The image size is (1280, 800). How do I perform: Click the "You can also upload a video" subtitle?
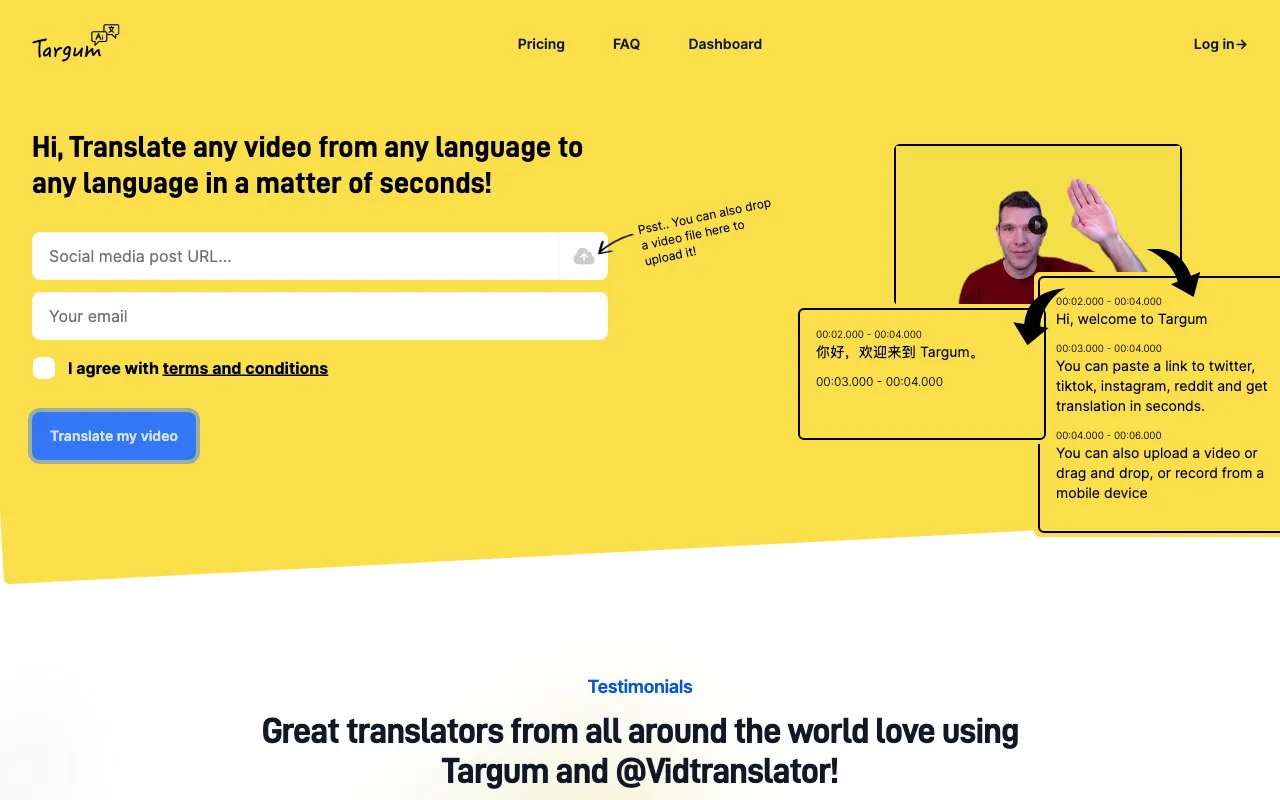[1160, 473]
